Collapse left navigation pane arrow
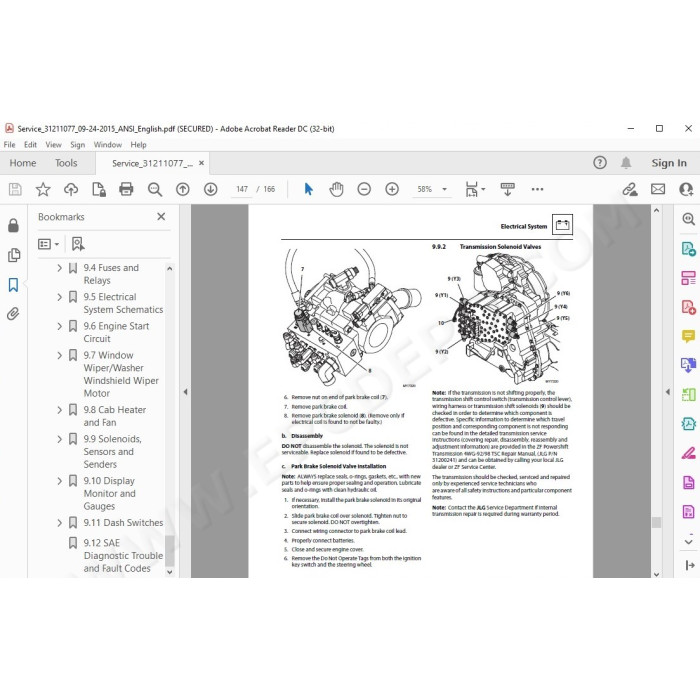 click(x=185, y=392)
